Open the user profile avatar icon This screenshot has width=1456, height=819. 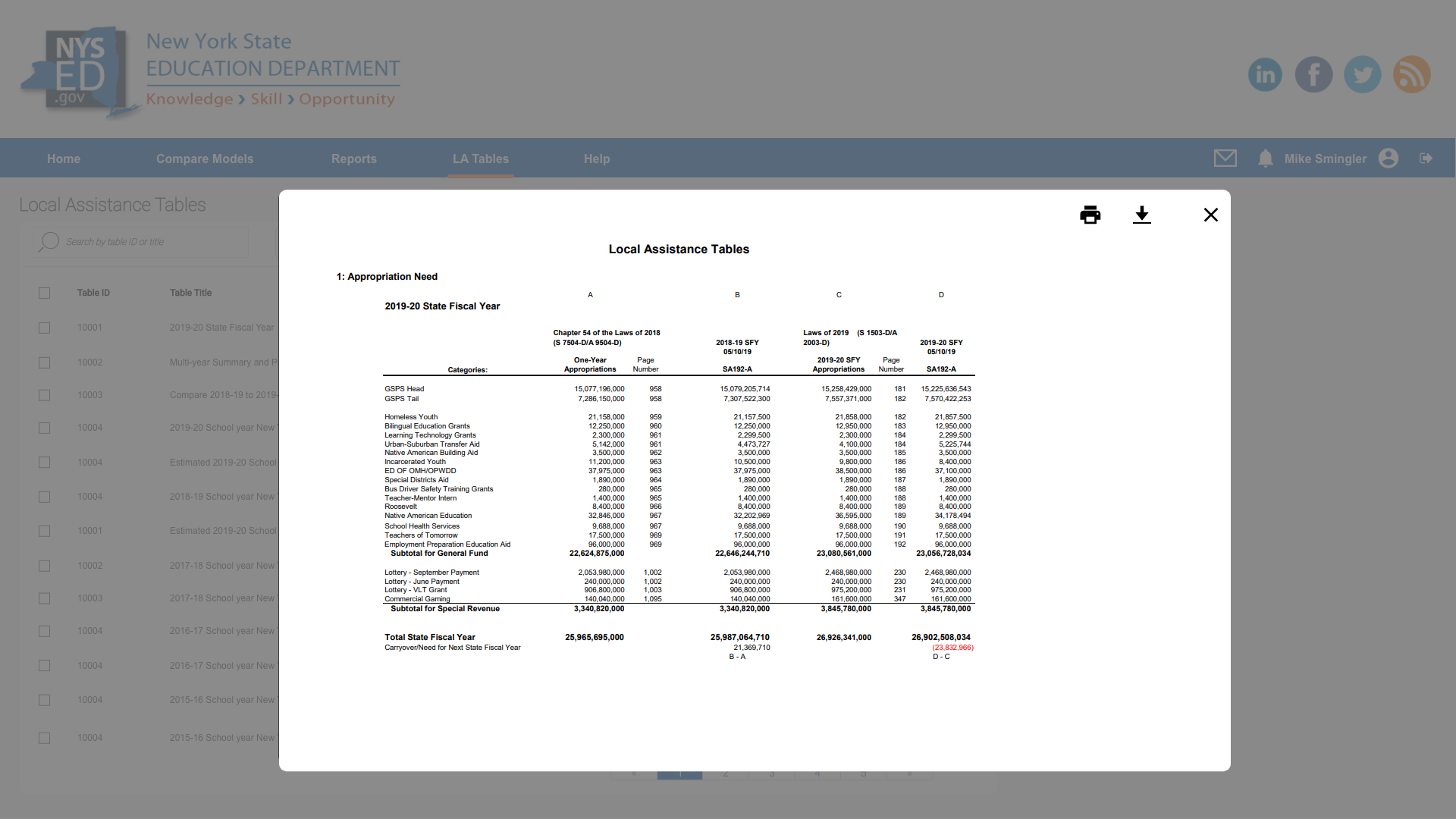point(1389,158)
